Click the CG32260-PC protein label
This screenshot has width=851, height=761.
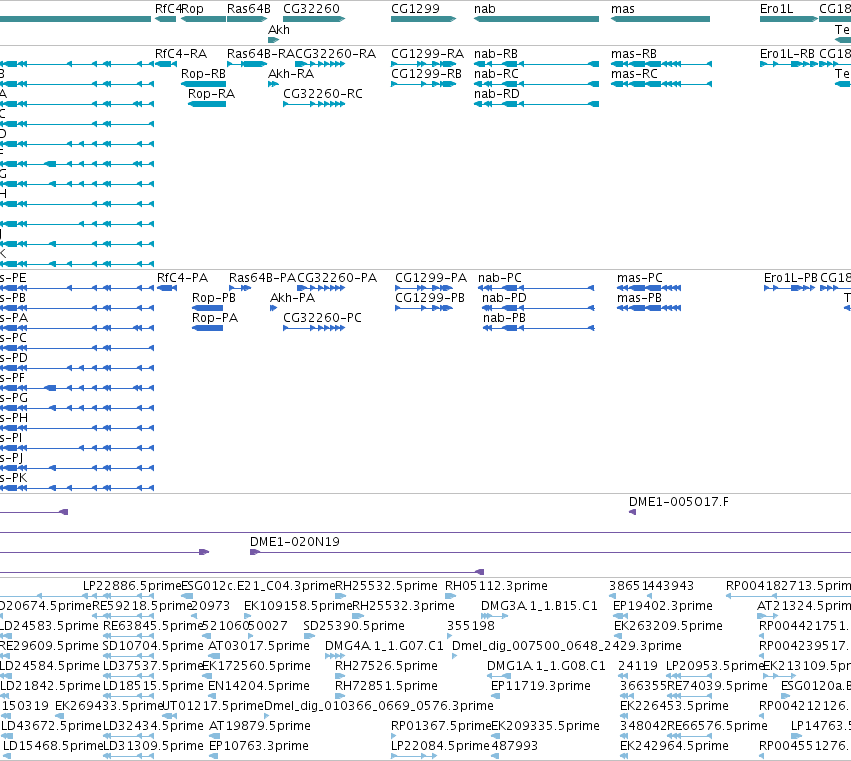click(322, 318)
